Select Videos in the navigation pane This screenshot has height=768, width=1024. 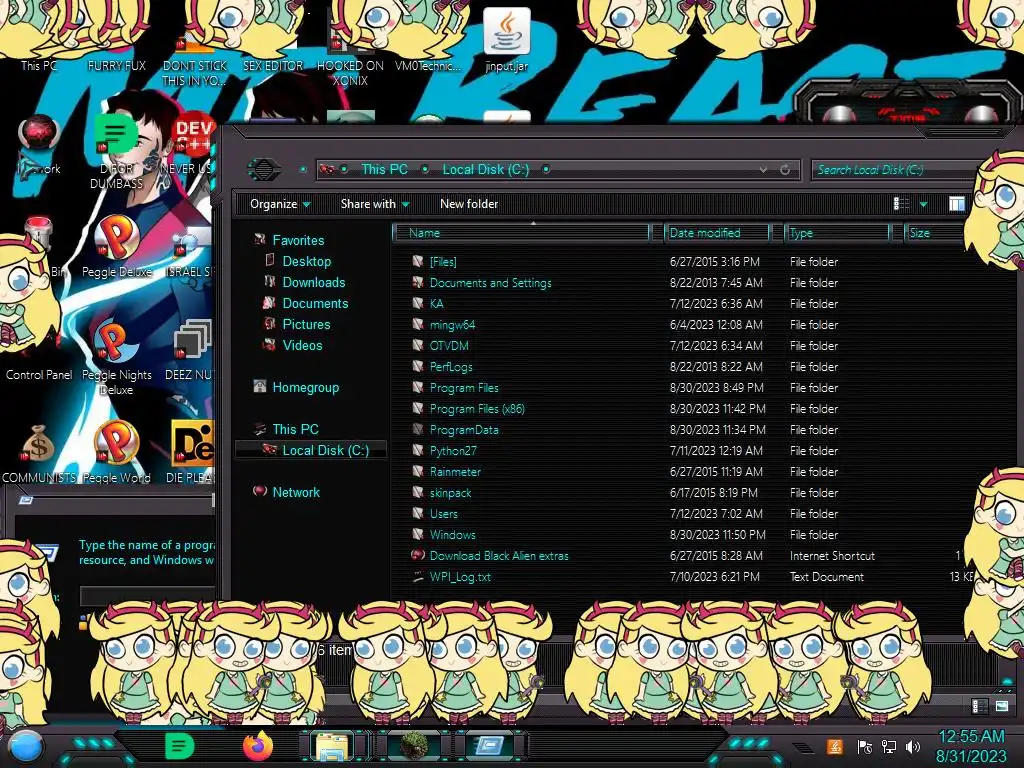pyautogui.click(x=302, y=345)
